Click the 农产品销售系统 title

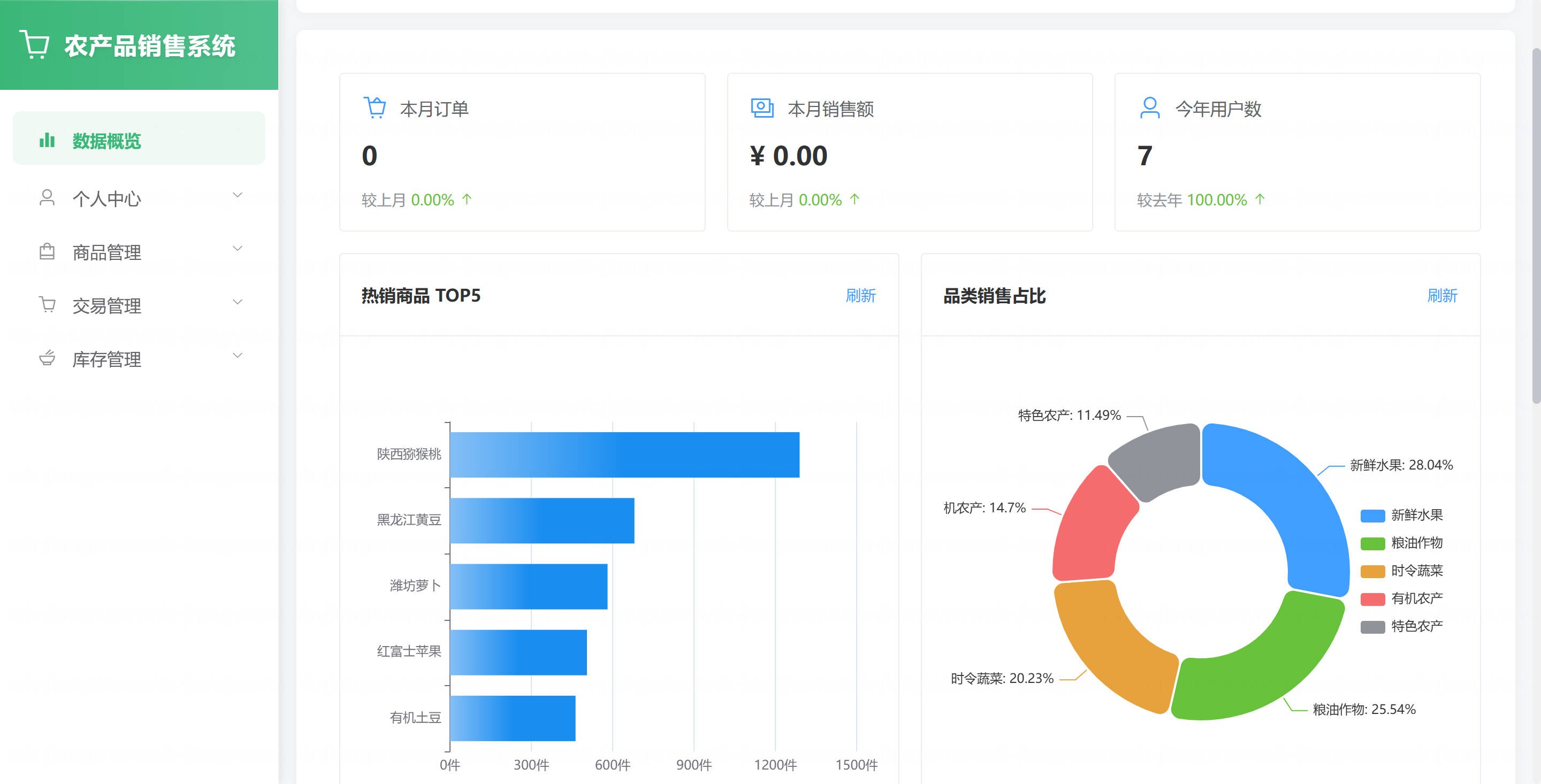pyautogui.click(x=150, y=46)
